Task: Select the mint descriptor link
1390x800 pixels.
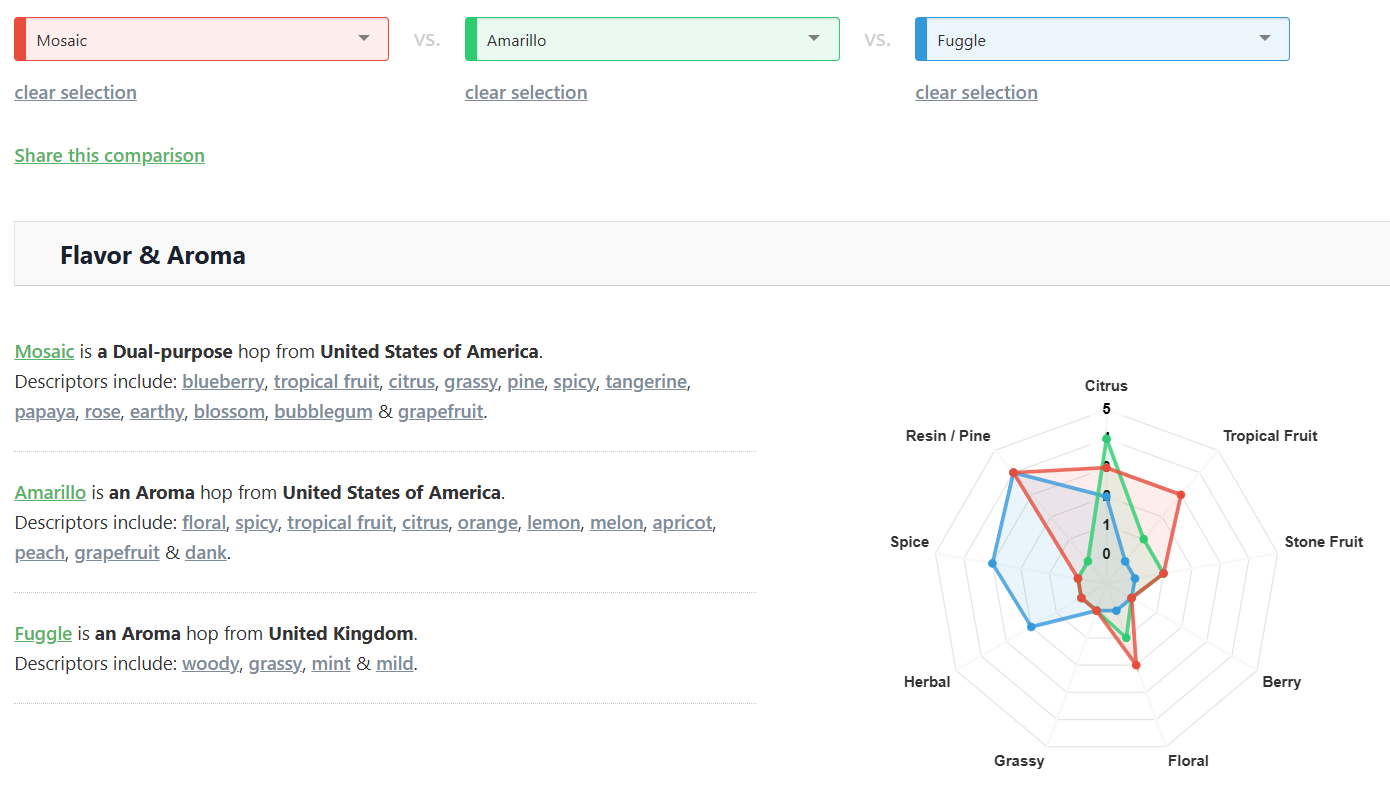Action: (331, 664)
